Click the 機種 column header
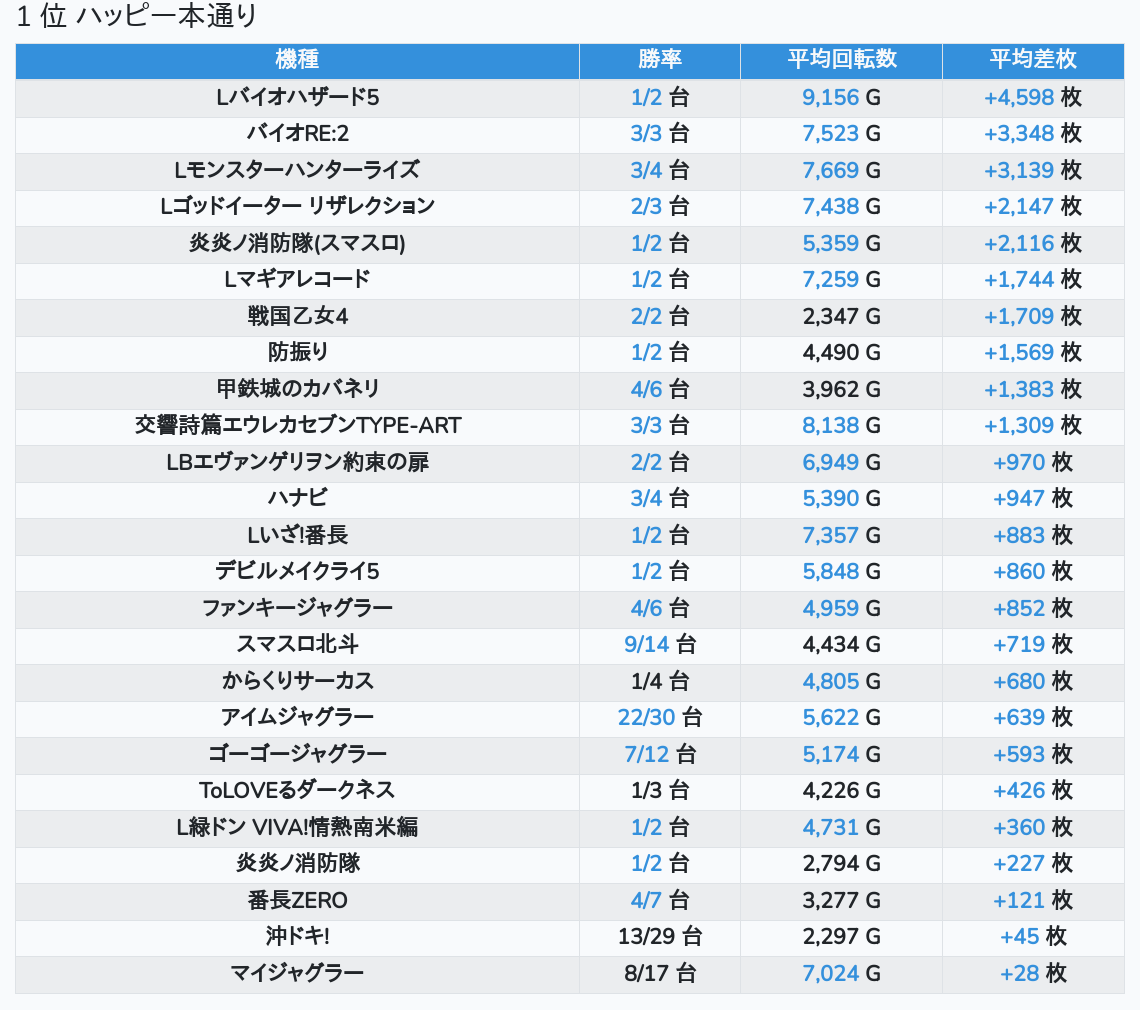The width and height of the screenshot is (1140, 1010). click(x=297, y=60)
